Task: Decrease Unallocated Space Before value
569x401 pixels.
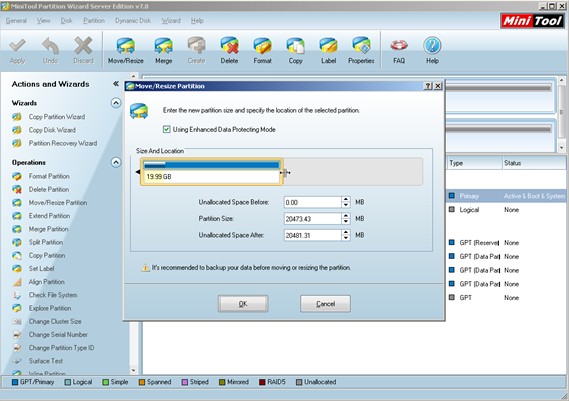Action: 346,205
